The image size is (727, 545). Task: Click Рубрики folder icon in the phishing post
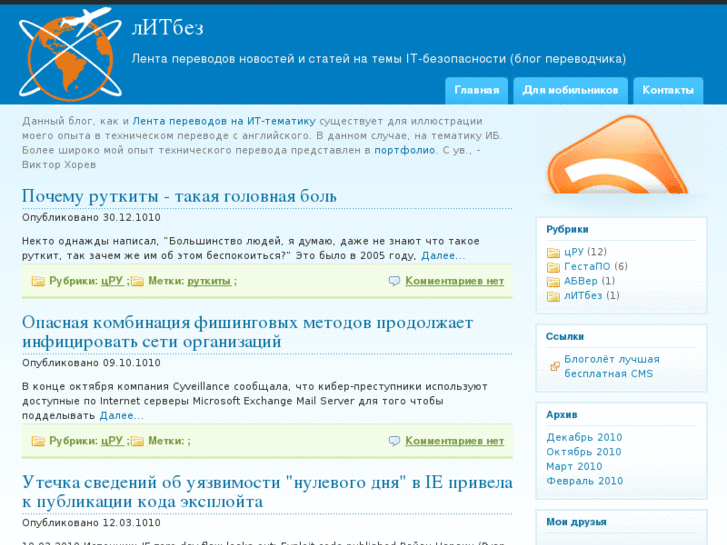click(x=38, y=441)
